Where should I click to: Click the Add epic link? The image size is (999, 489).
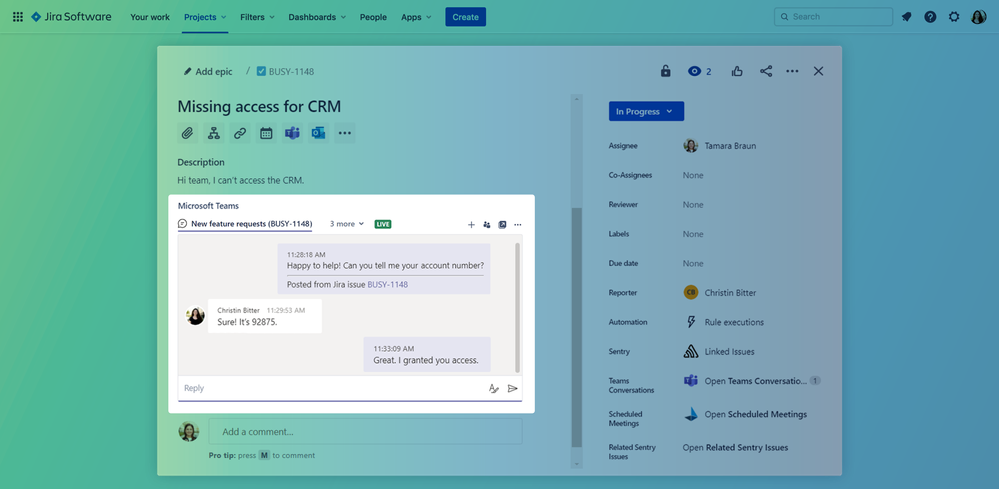pyautogui.click(x=214, y=71)
